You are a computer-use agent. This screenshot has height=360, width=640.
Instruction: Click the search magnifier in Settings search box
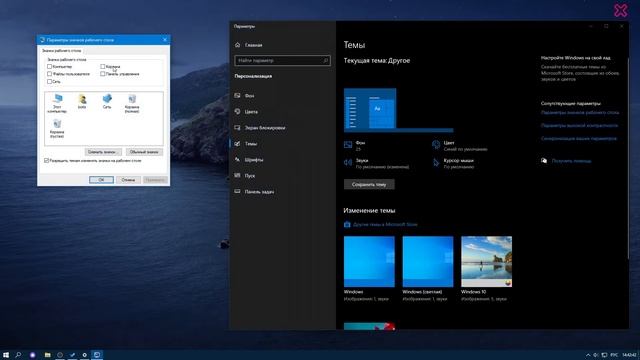coord(325,60)
